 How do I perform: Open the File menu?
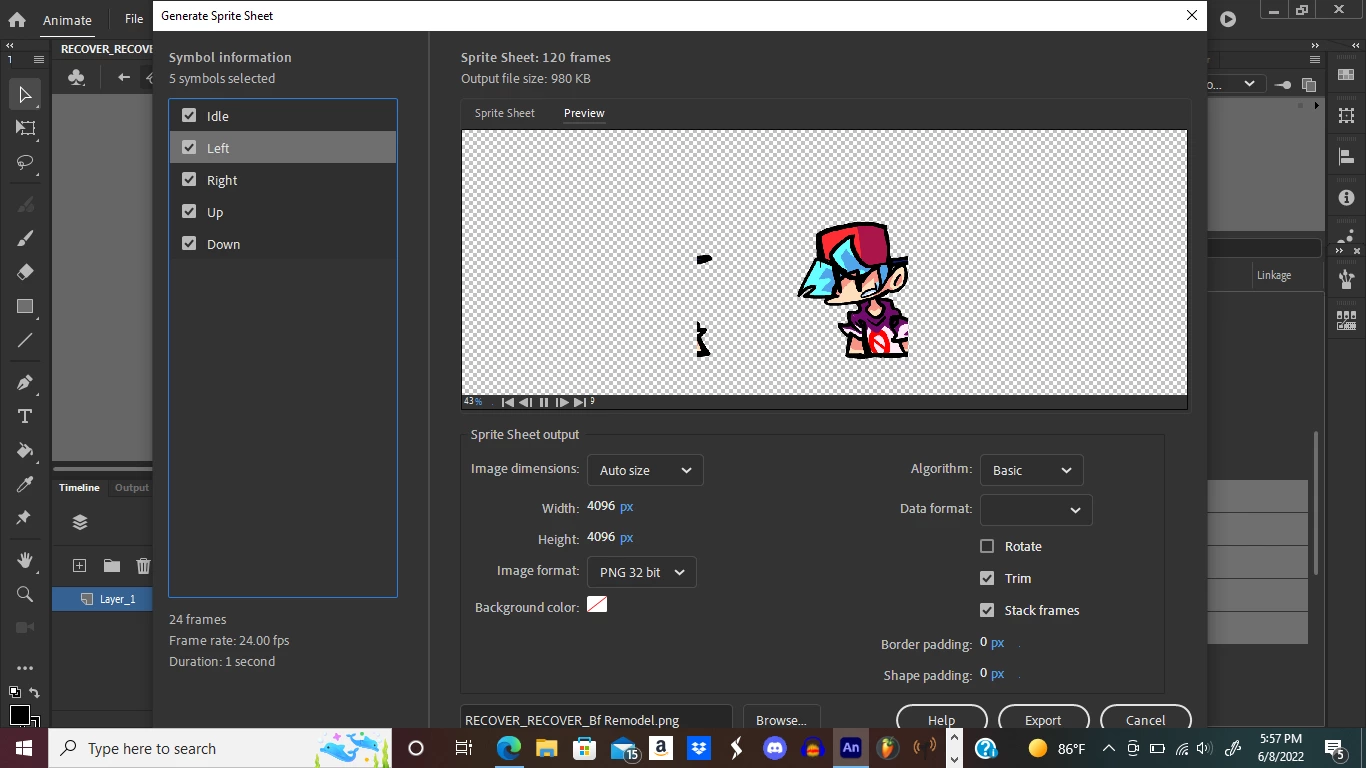pos(134,19)
